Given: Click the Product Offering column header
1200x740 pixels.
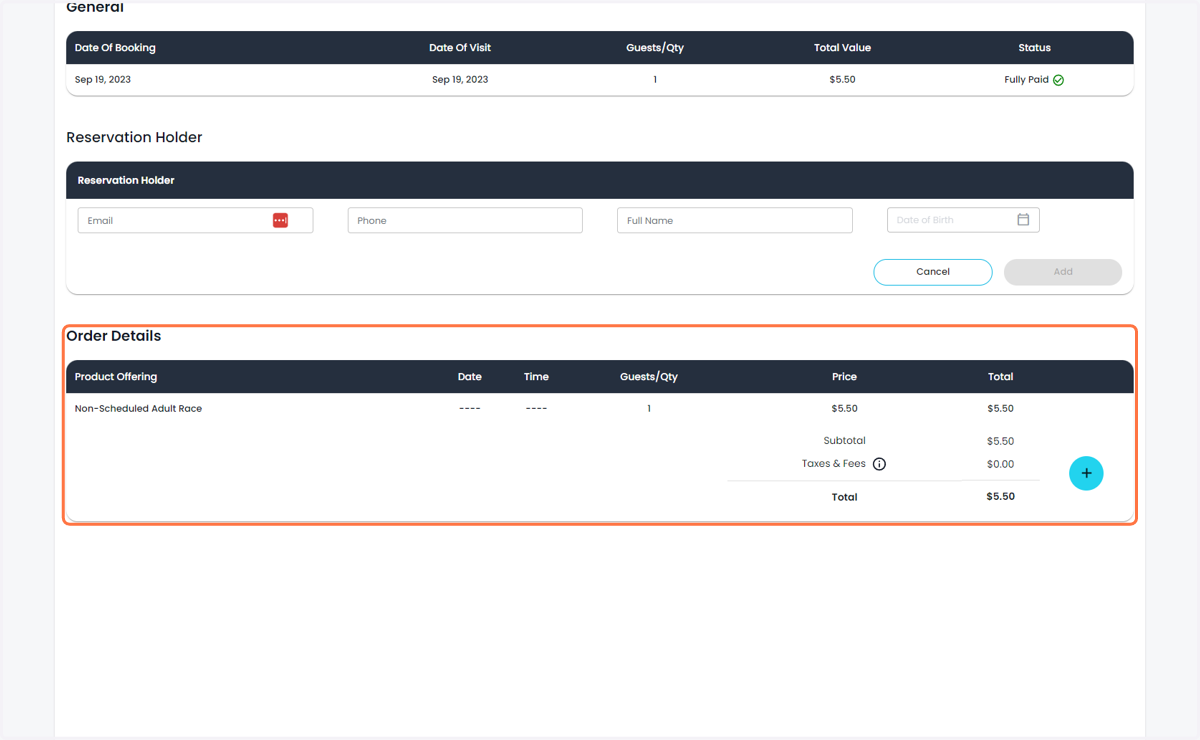Looking at the screenshot, I should click(x=116, y=377).
